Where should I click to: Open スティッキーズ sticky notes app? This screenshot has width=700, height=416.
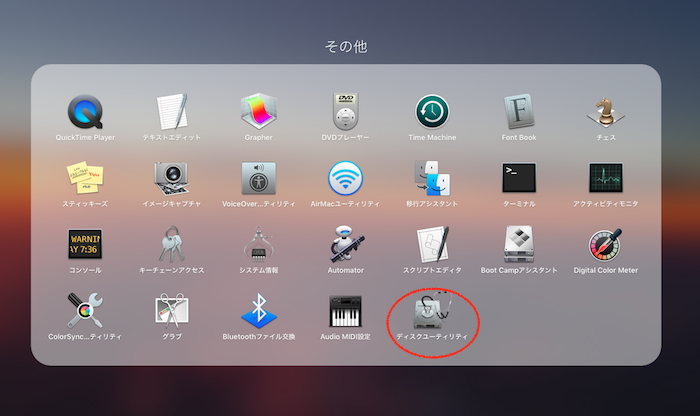coord(85,178)
